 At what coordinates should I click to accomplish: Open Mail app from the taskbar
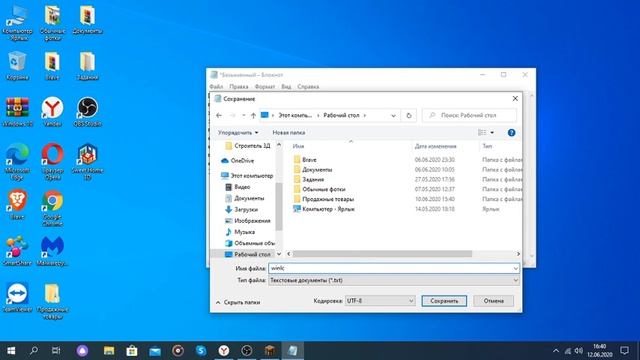coord(155,351)
